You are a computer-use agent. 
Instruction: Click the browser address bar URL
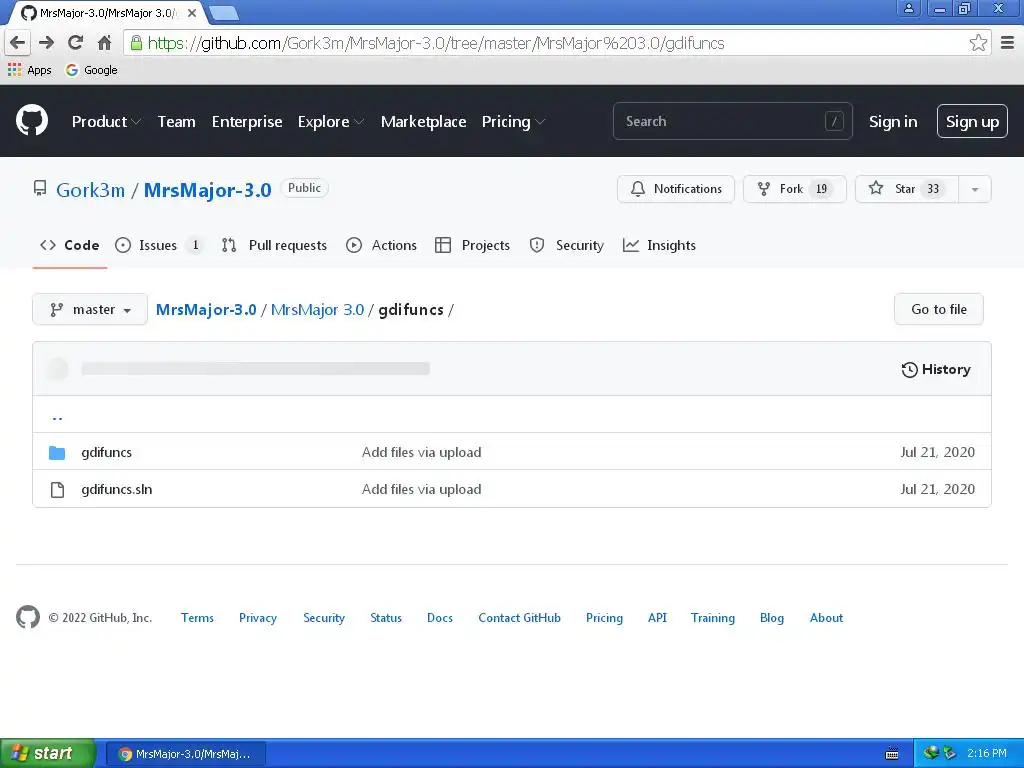coord(436,43)
